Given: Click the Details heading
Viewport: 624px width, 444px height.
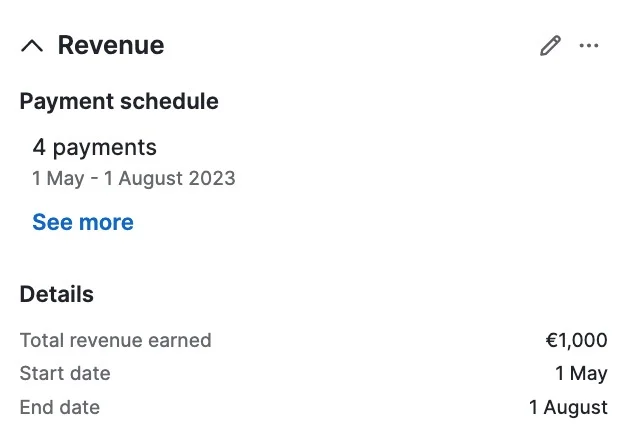Looking at the screenshot, I should [57, 294].
